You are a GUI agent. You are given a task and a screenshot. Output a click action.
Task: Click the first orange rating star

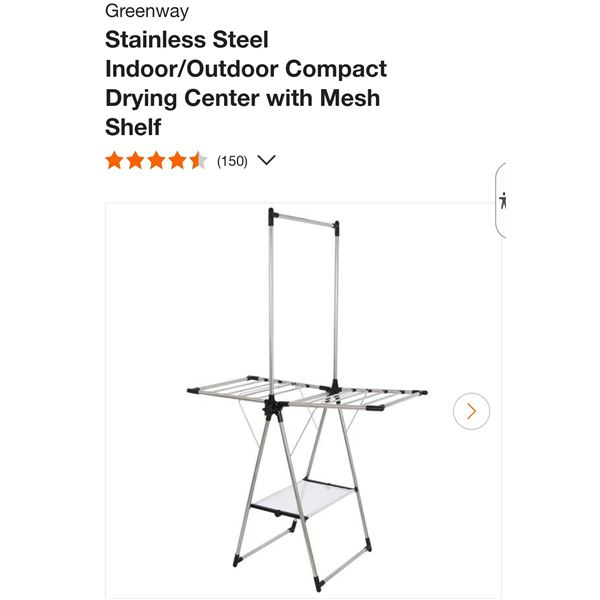coord(114,160)
